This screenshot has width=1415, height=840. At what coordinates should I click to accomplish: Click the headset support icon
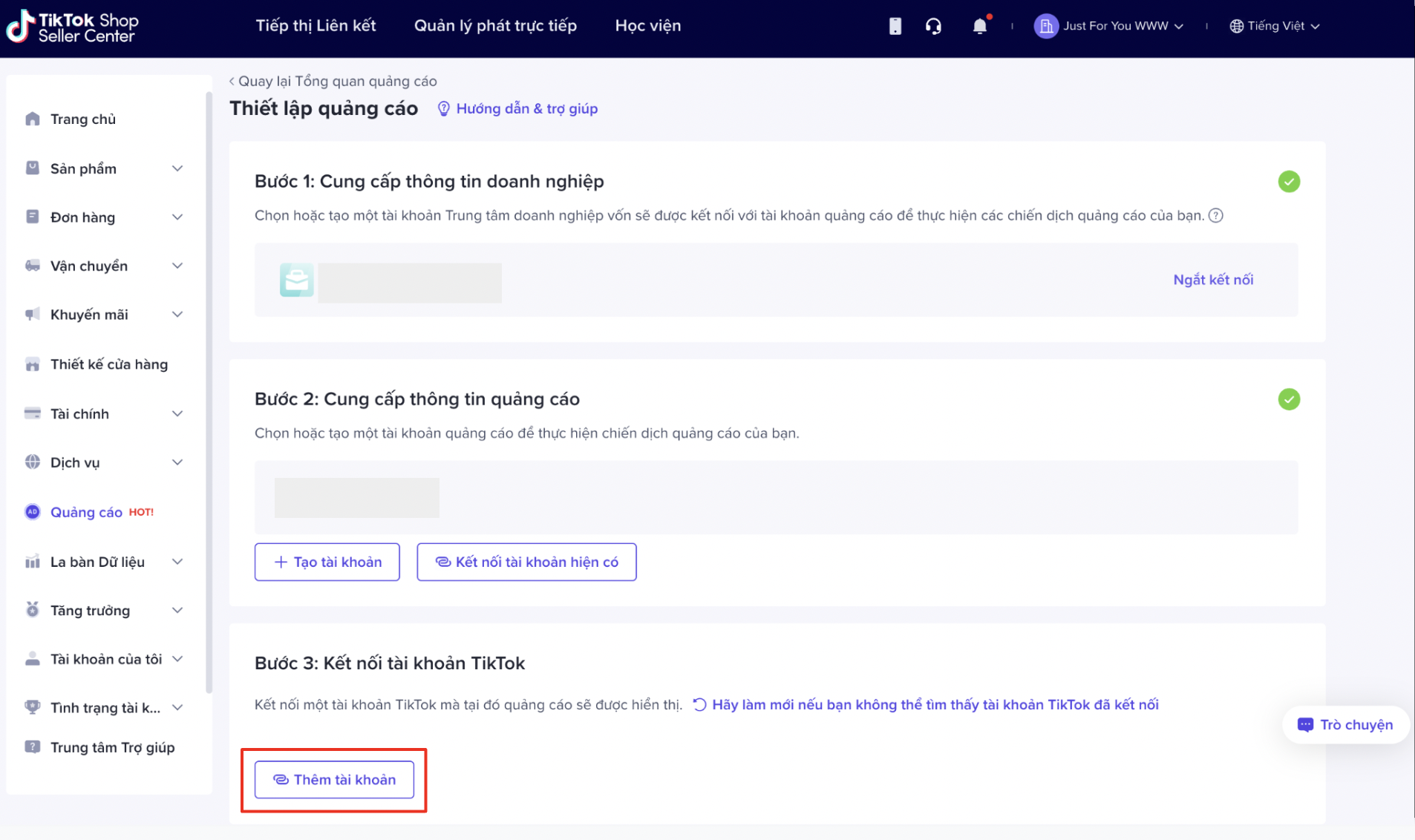[x=933, y=26]
